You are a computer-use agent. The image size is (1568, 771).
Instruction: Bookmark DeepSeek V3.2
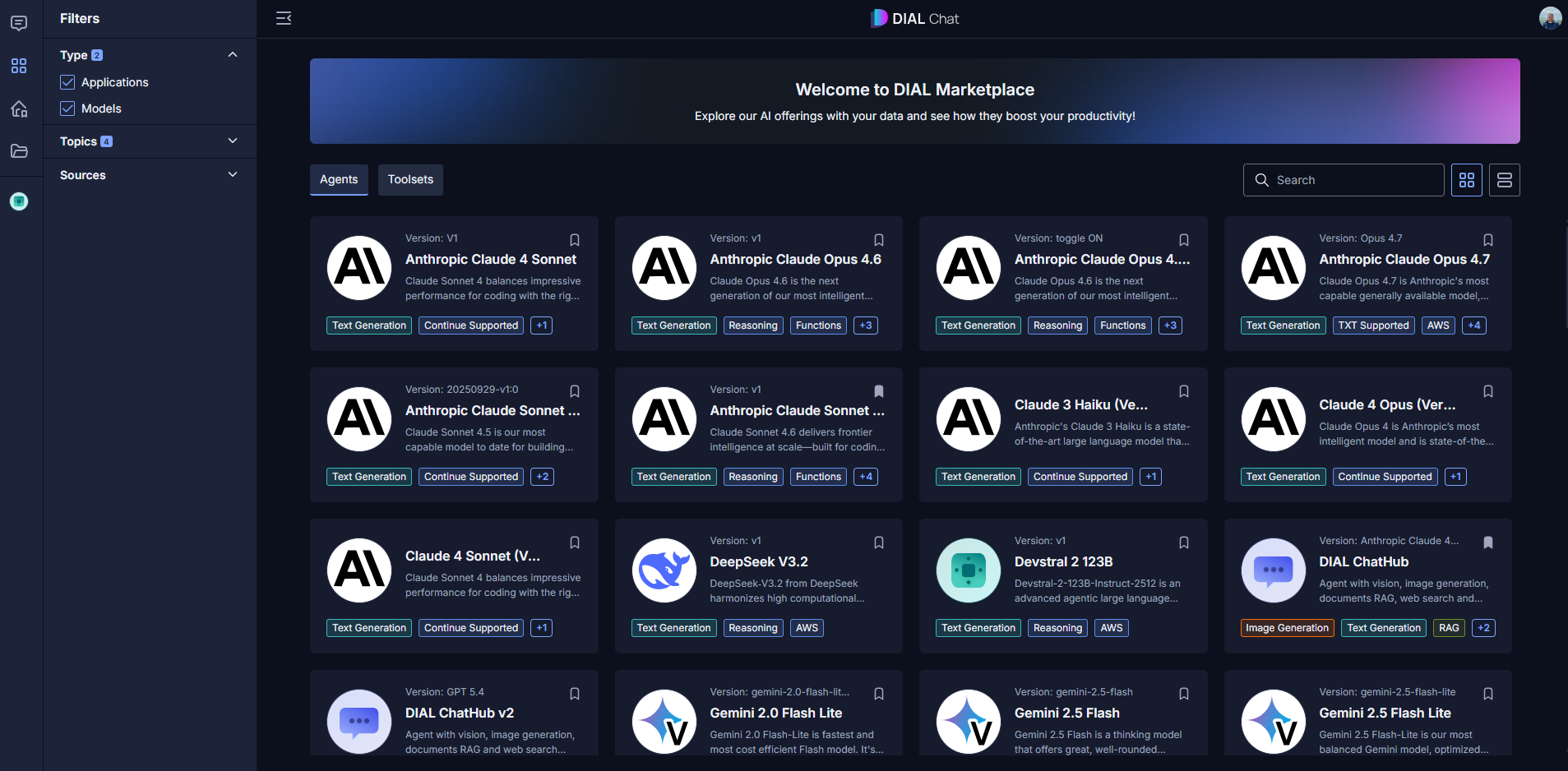879,542
